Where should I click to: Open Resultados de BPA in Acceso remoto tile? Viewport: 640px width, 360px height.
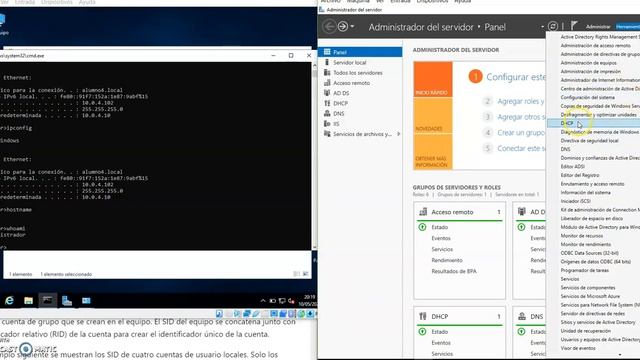point(454,271)
